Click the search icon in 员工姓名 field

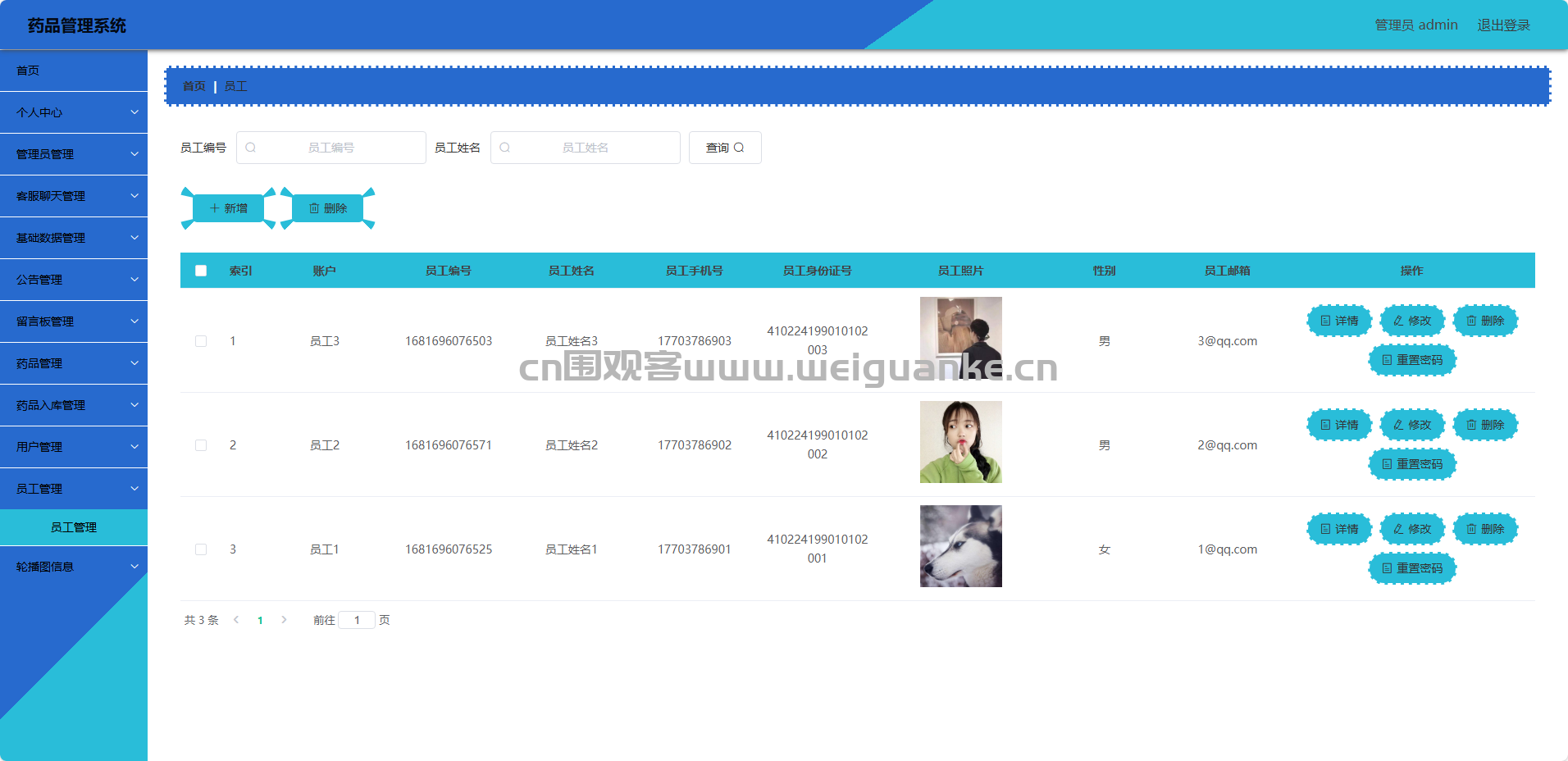[505, 148]
